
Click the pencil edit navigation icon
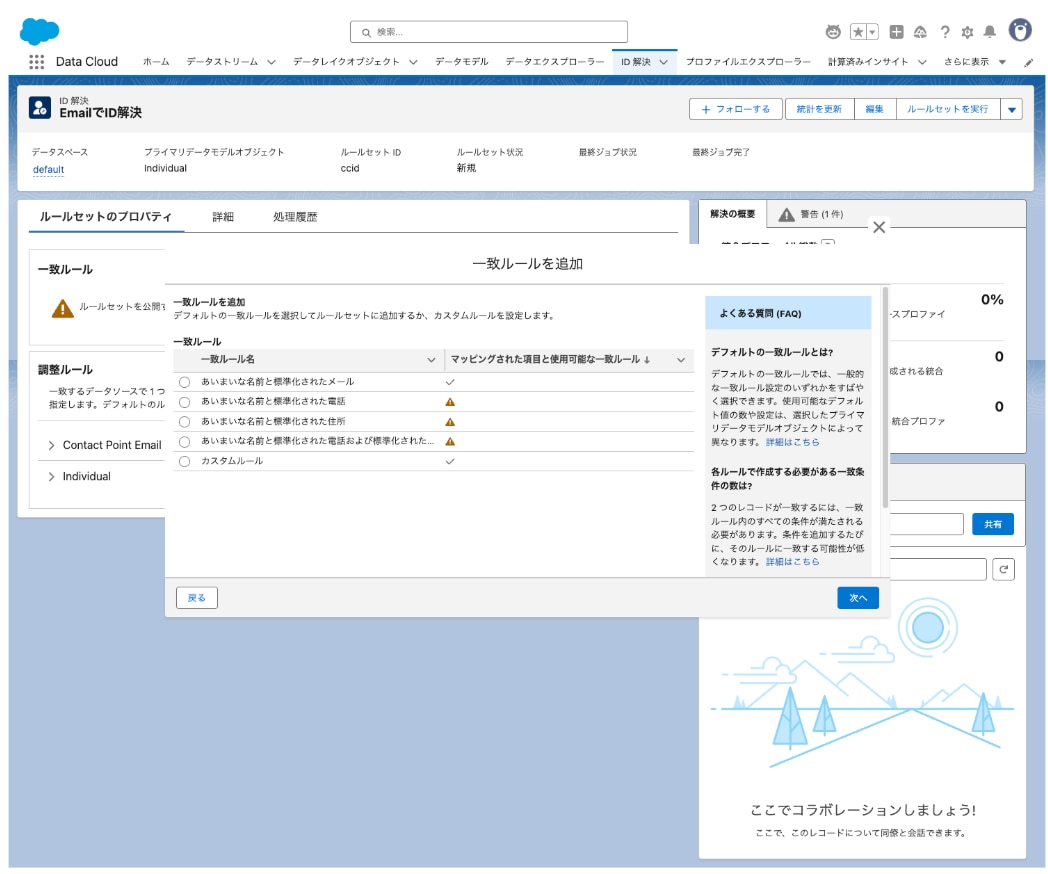pyautogui.click(x=1029, y=62)
